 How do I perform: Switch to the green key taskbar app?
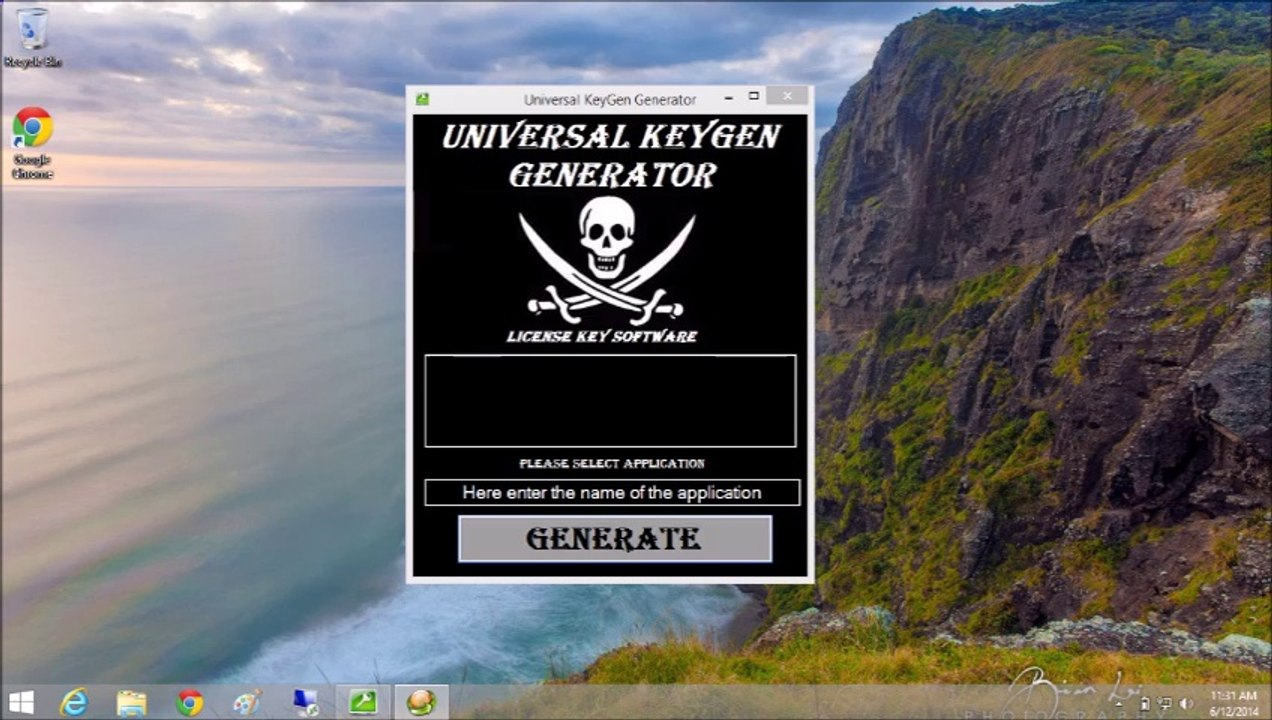pos(363,703)
